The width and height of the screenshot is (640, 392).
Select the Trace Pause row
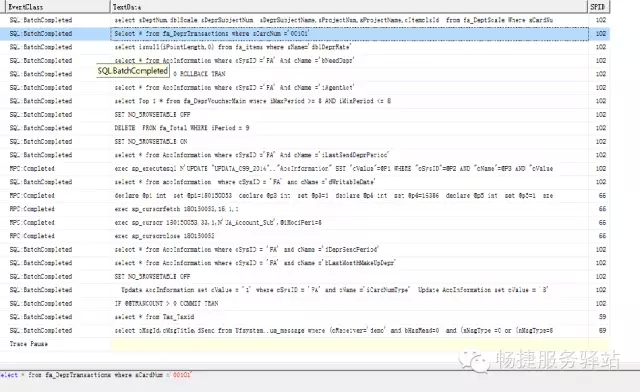tap(305, 344)
